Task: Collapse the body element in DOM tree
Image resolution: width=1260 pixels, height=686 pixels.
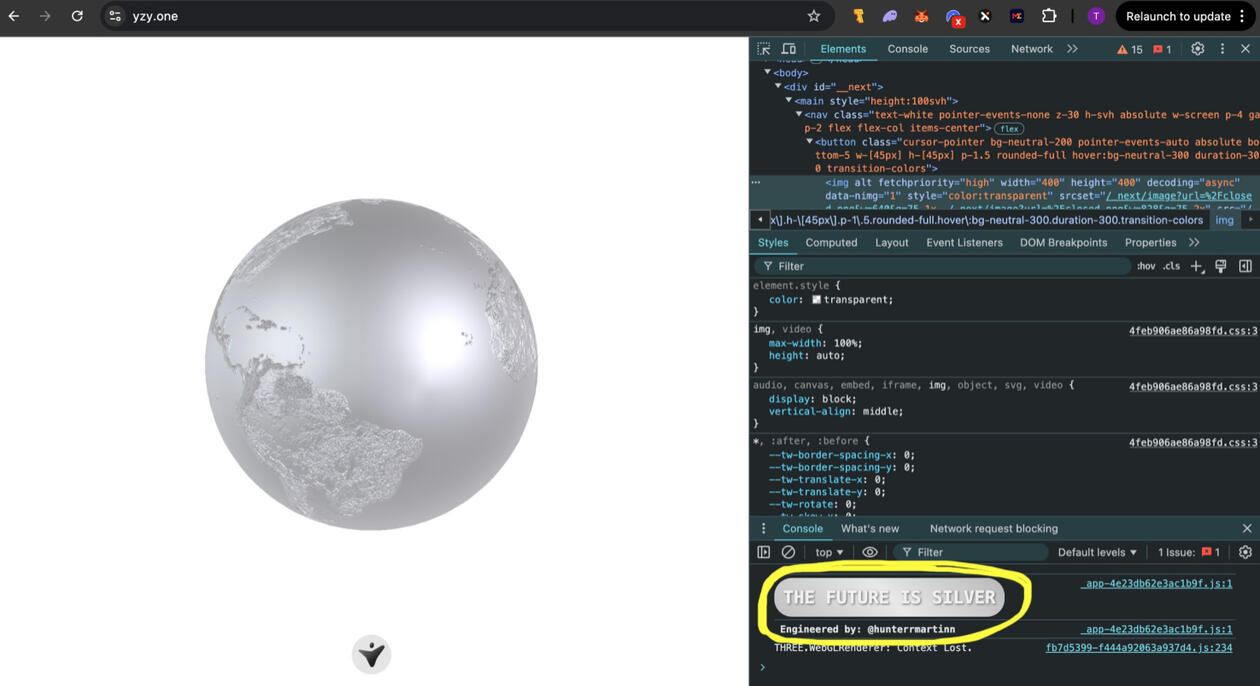Action: [768, 73]
